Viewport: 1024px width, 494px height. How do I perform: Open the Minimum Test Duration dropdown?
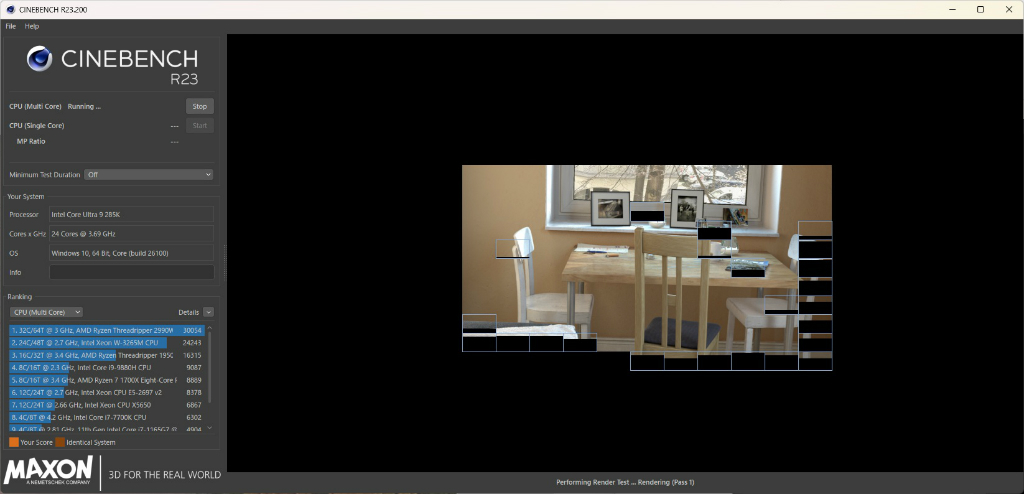[x=149, y=174]
